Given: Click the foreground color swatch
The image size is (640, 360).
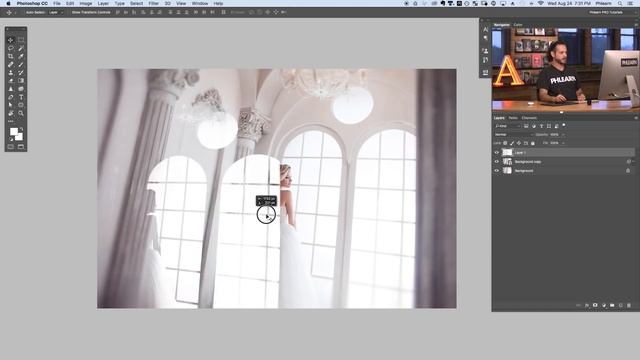Looking at the screenshot, I should (13, 131).
